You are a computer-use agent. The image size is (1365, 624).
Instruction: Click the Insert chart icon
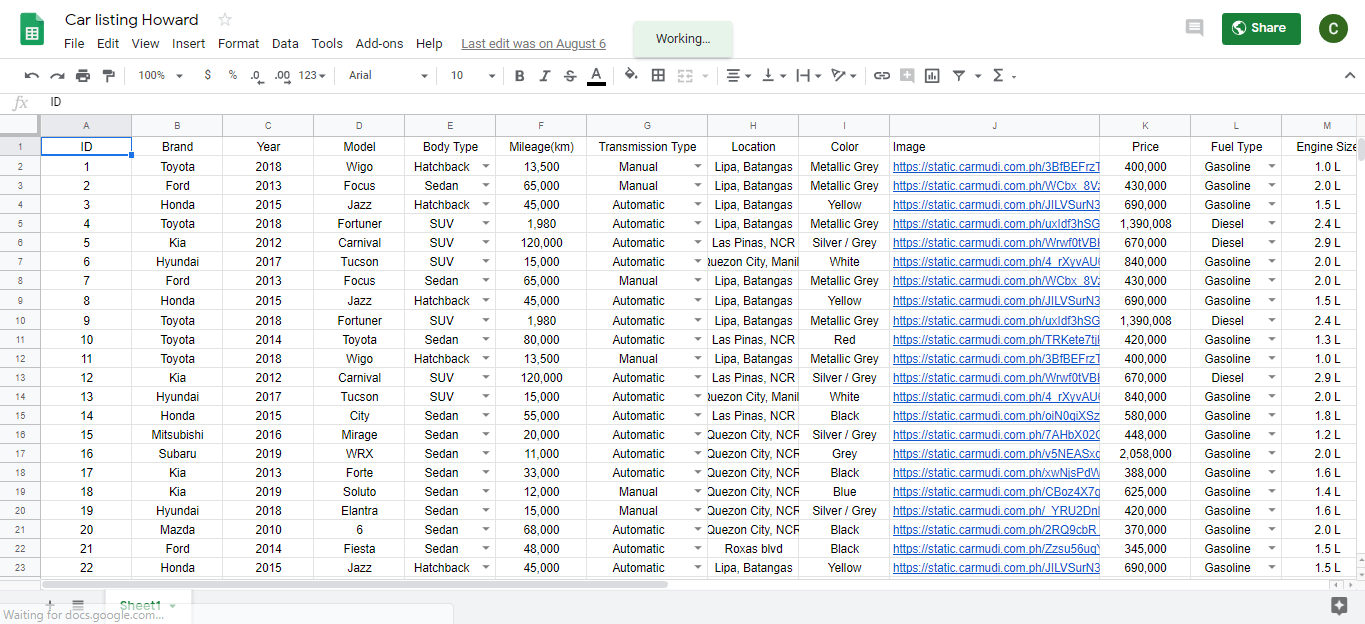tap(932, 76)
